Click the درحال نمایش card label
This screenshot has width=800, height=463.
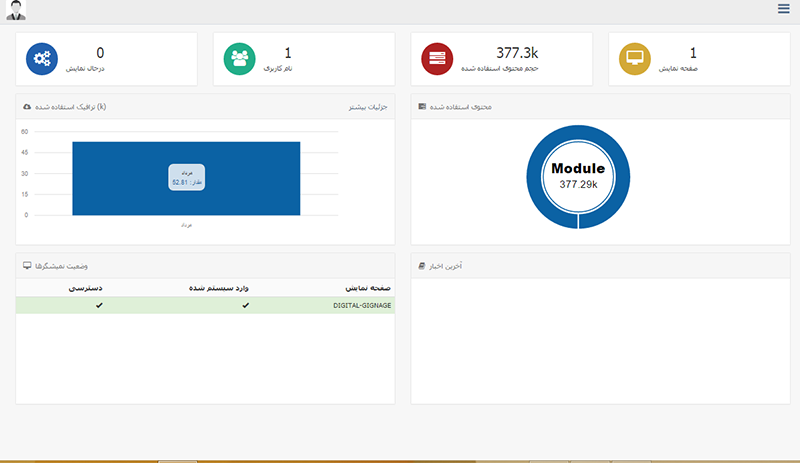coord(85,68)
